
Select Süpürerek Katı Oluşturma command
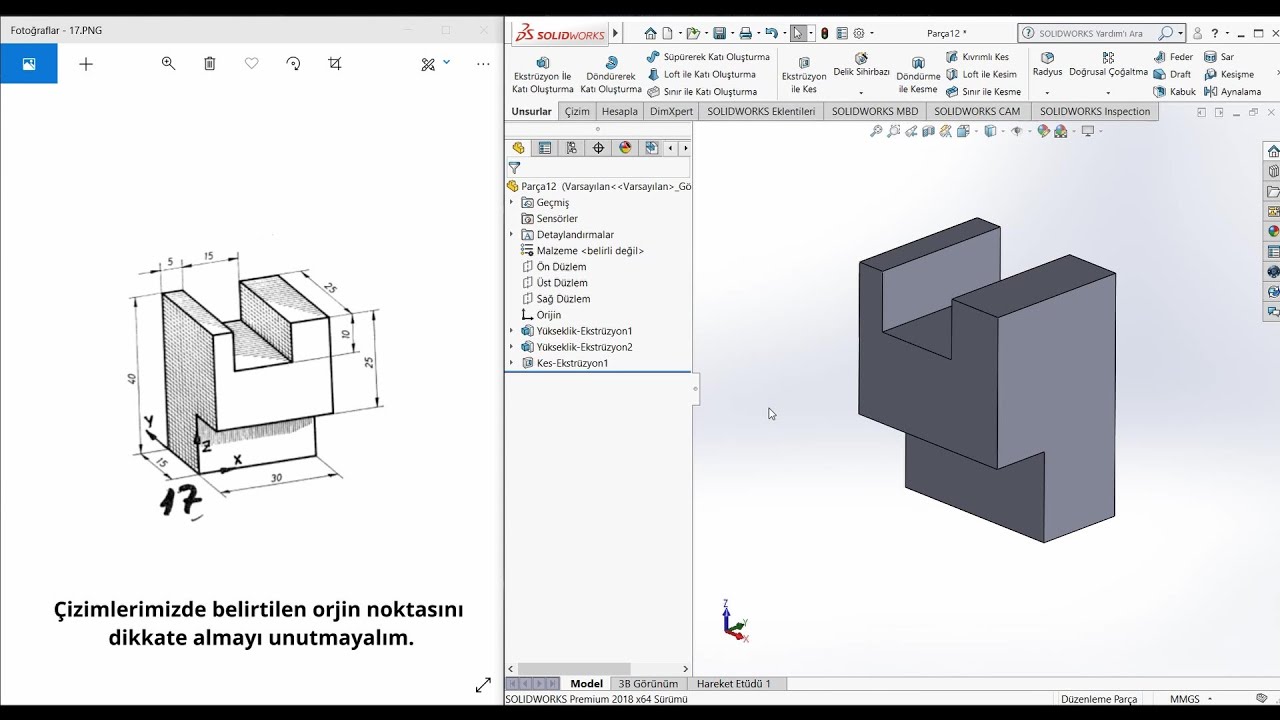pyautogui.click(x=708, y=57)
